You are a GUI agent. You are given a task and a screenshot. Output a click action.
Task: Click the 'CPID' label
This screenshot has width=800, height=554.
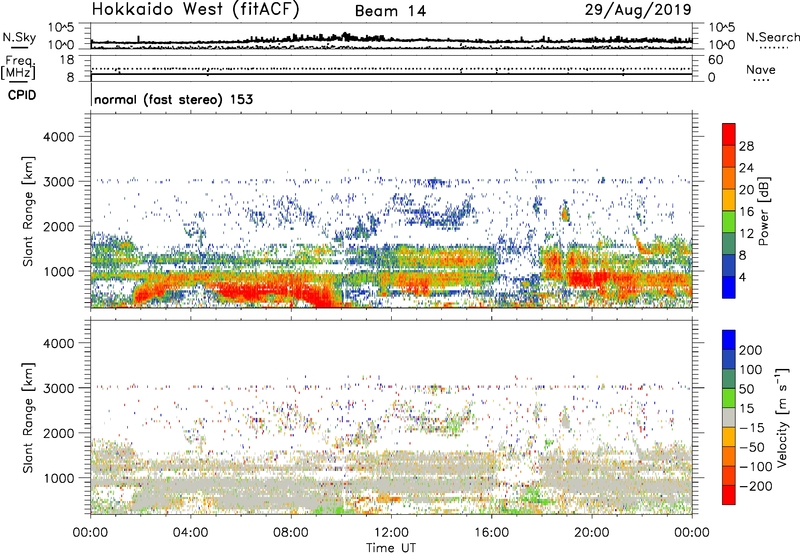coord(22,95)
